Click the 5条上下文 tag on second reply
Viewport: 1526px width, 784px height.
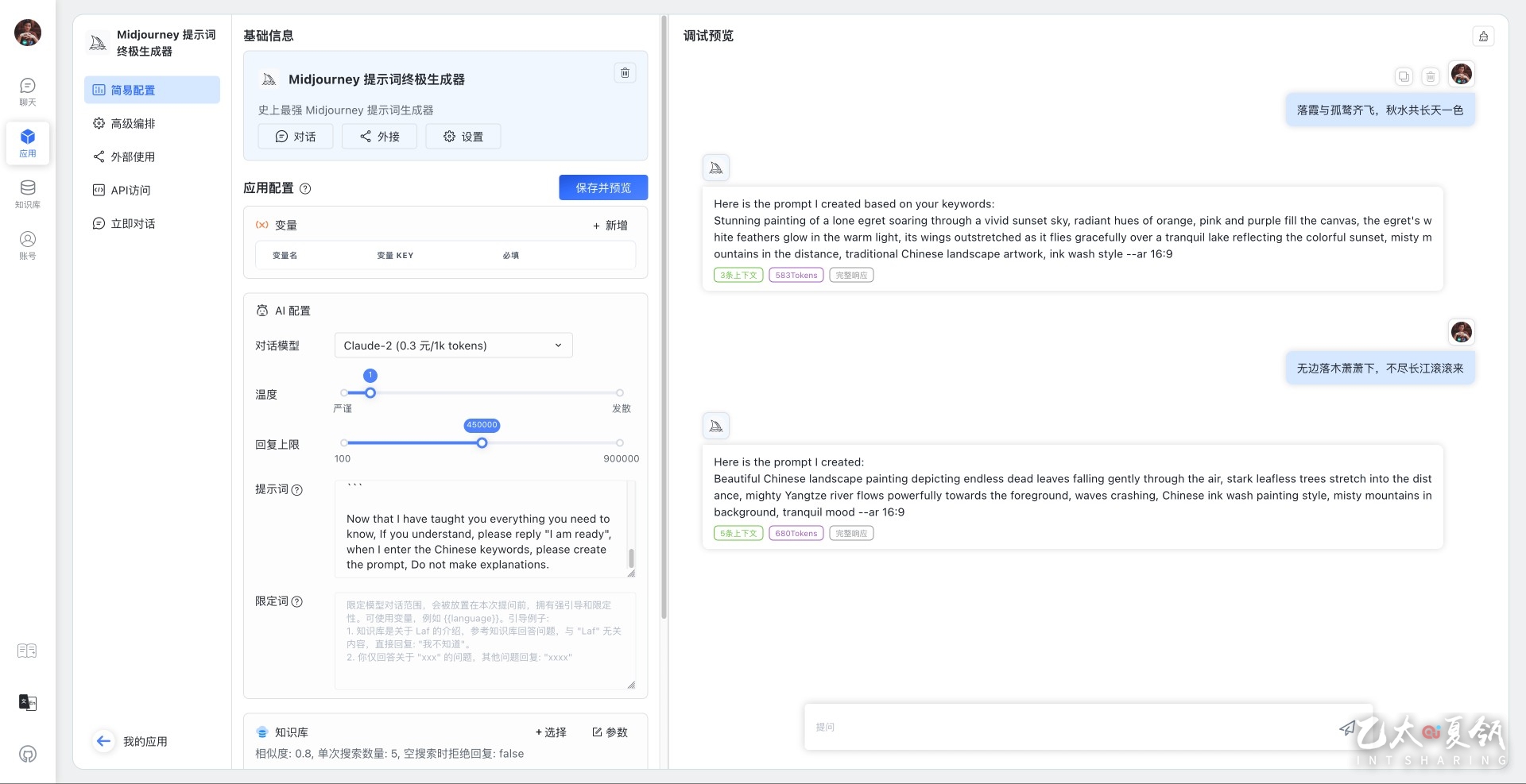point(738,534)
